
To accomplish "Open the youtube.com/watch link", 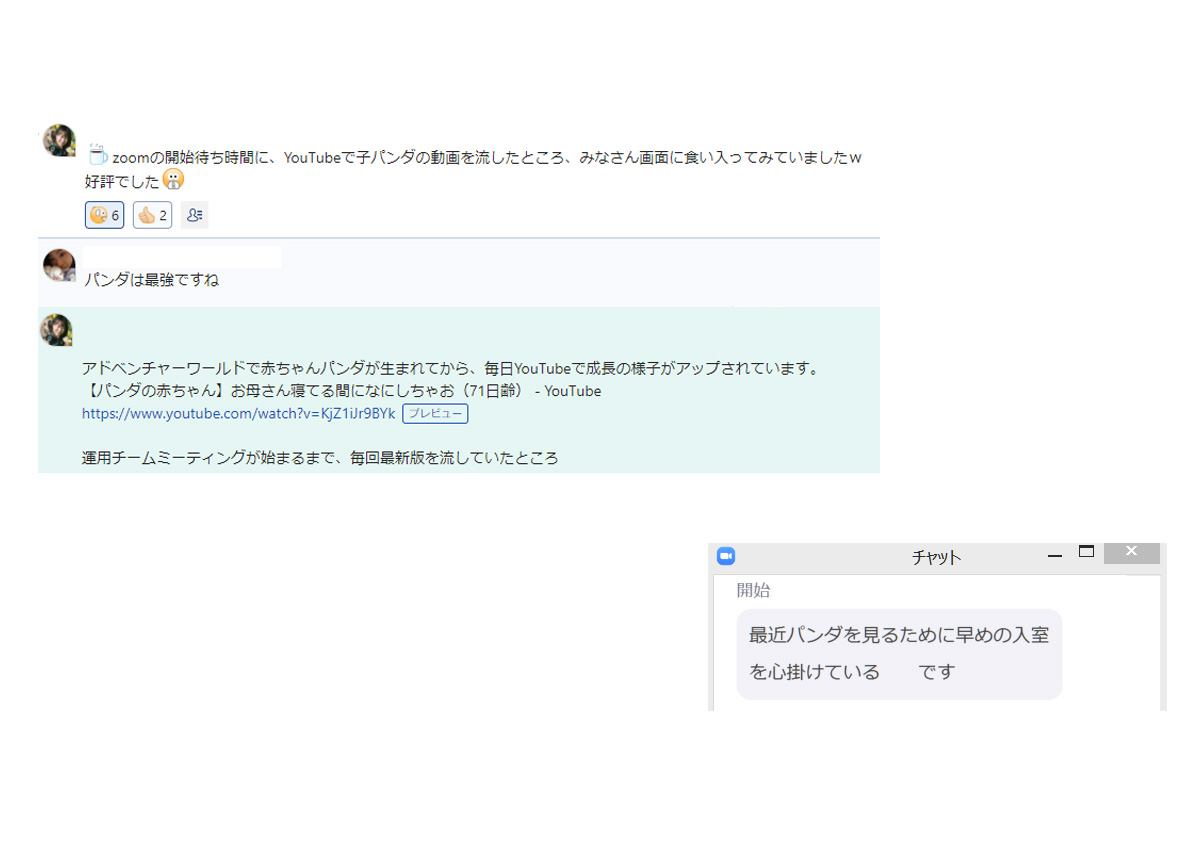I will tap(239, 413).
